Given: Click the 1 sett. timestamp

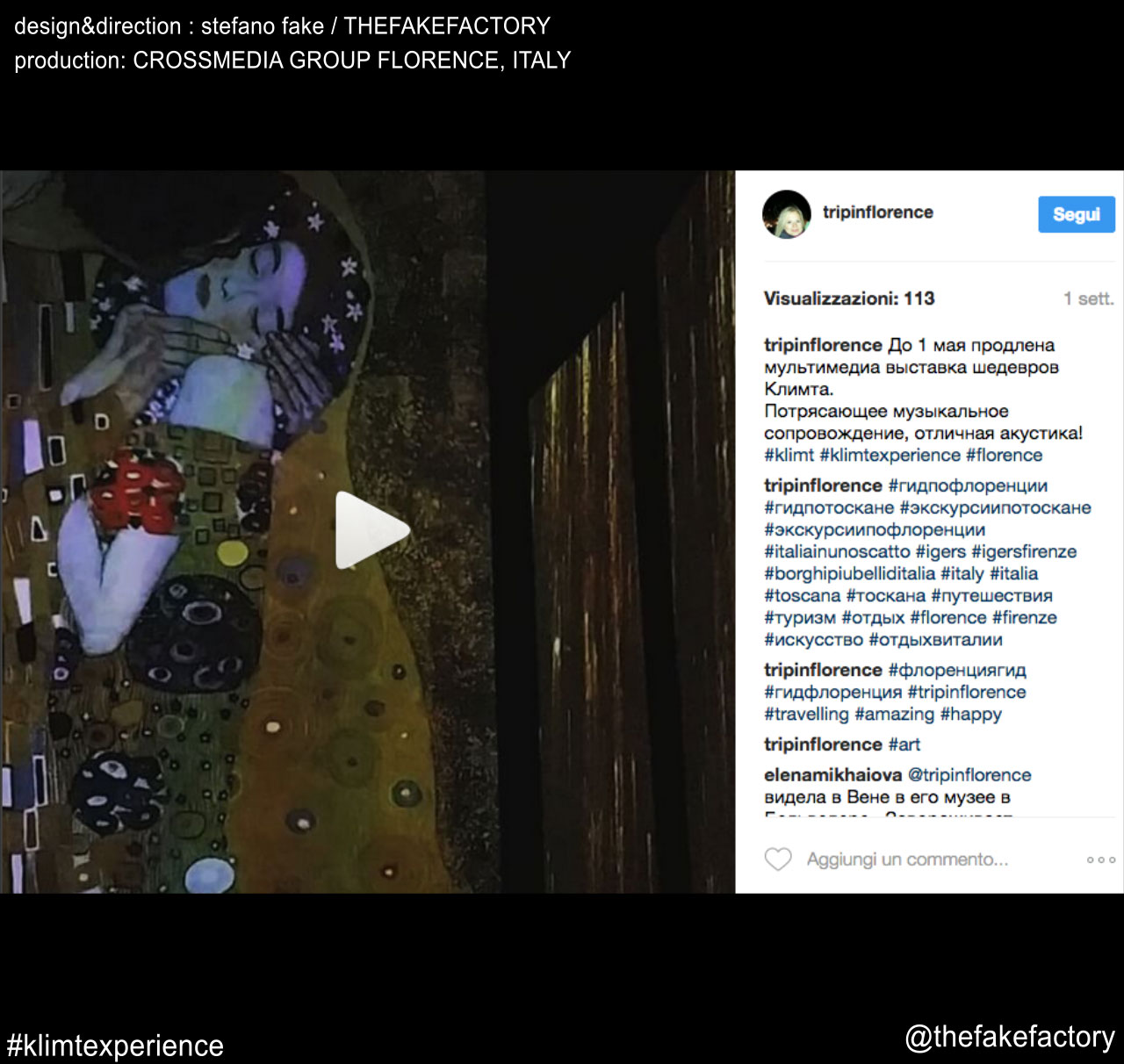Looking at the screenshot, I should coord(1088,298).
